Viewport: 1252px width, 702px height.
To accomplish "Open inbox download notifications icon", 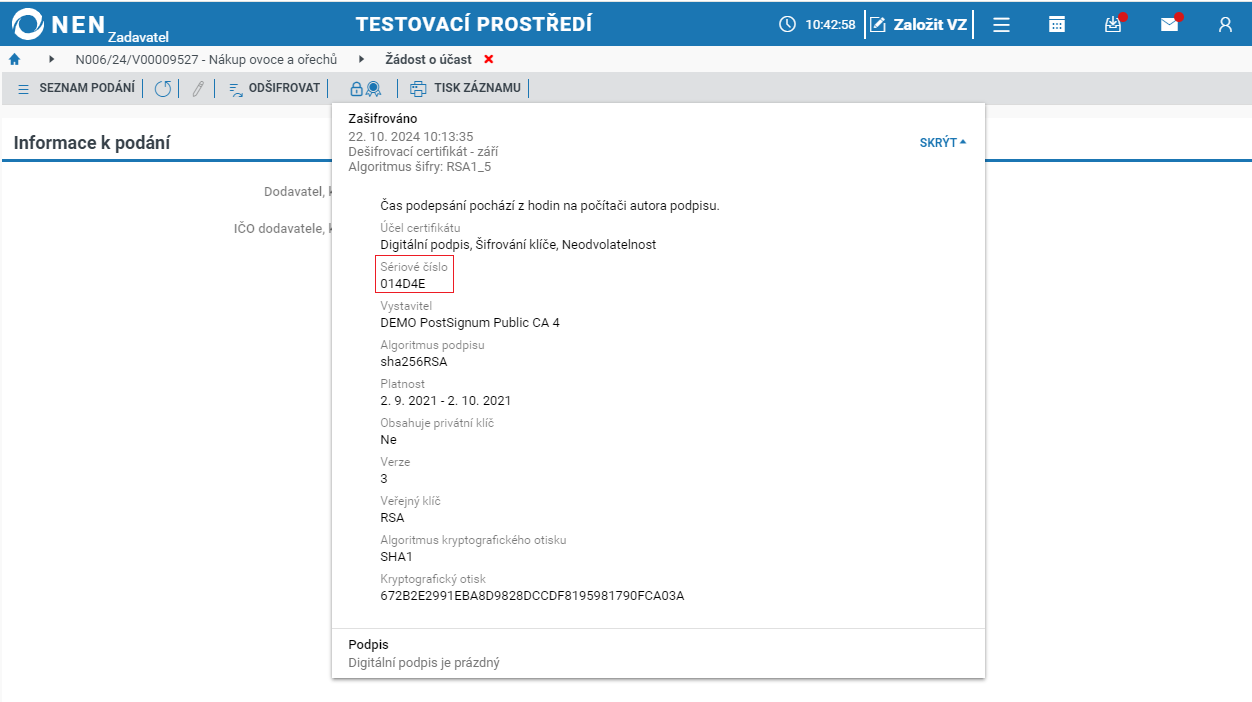I will [x=1113, y=25].
